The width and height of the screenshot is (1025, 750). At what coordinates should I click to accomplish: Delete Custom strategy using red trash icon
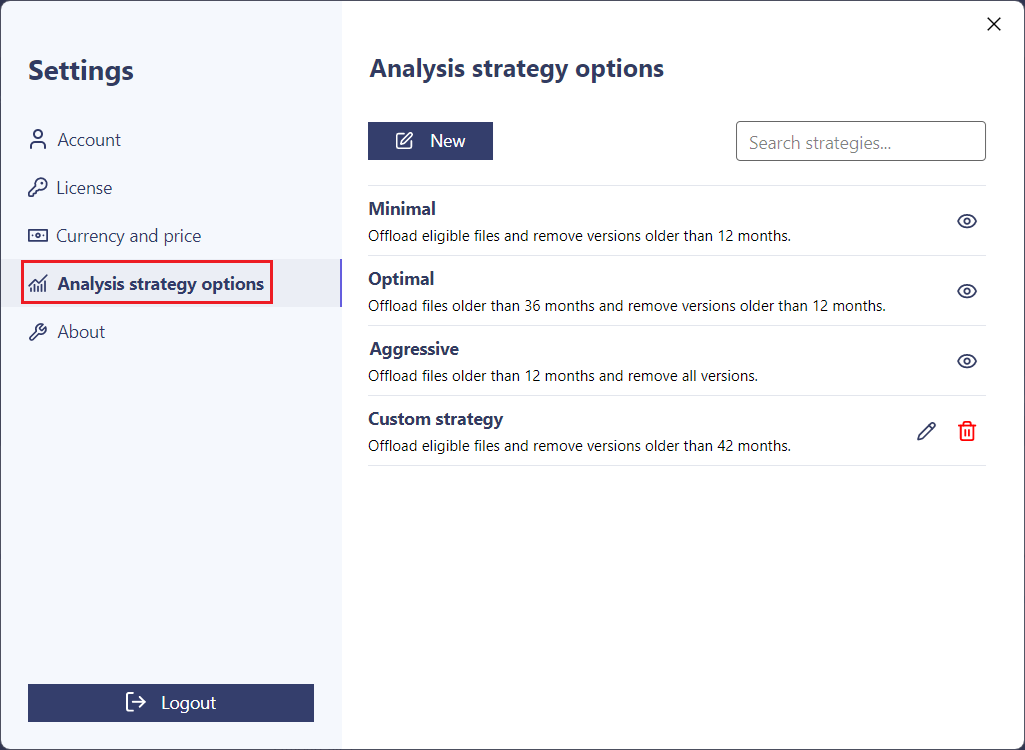point(967,431)
